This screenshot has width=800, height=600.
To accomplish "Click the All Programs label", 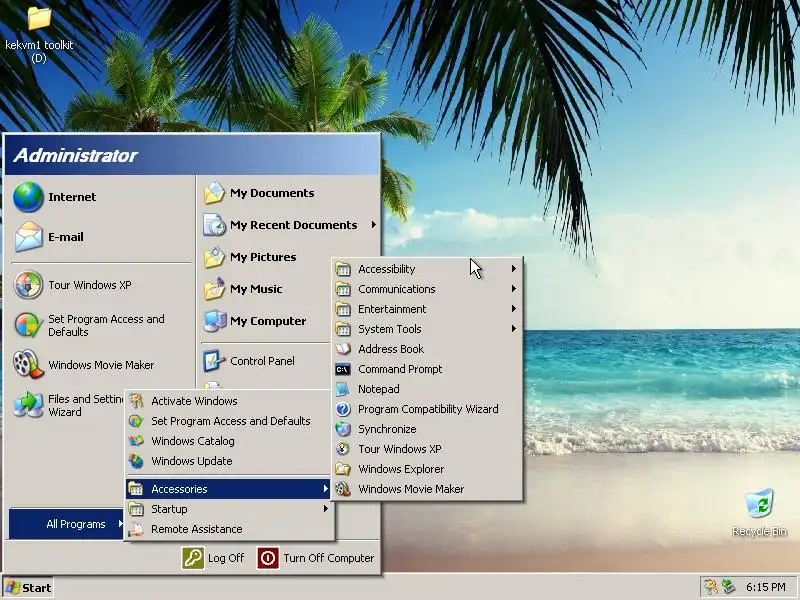I will click(x=76, y=524).
